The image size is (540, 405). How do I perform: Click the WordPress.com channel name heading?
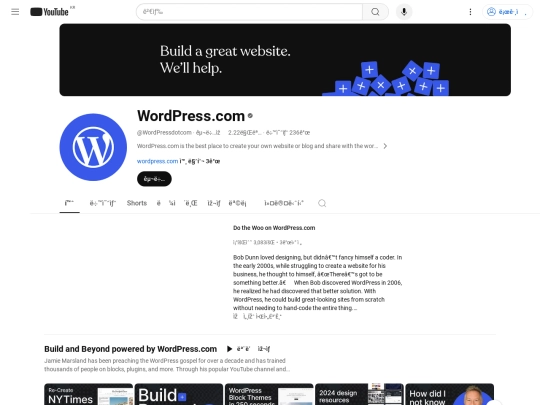[191, 116]
